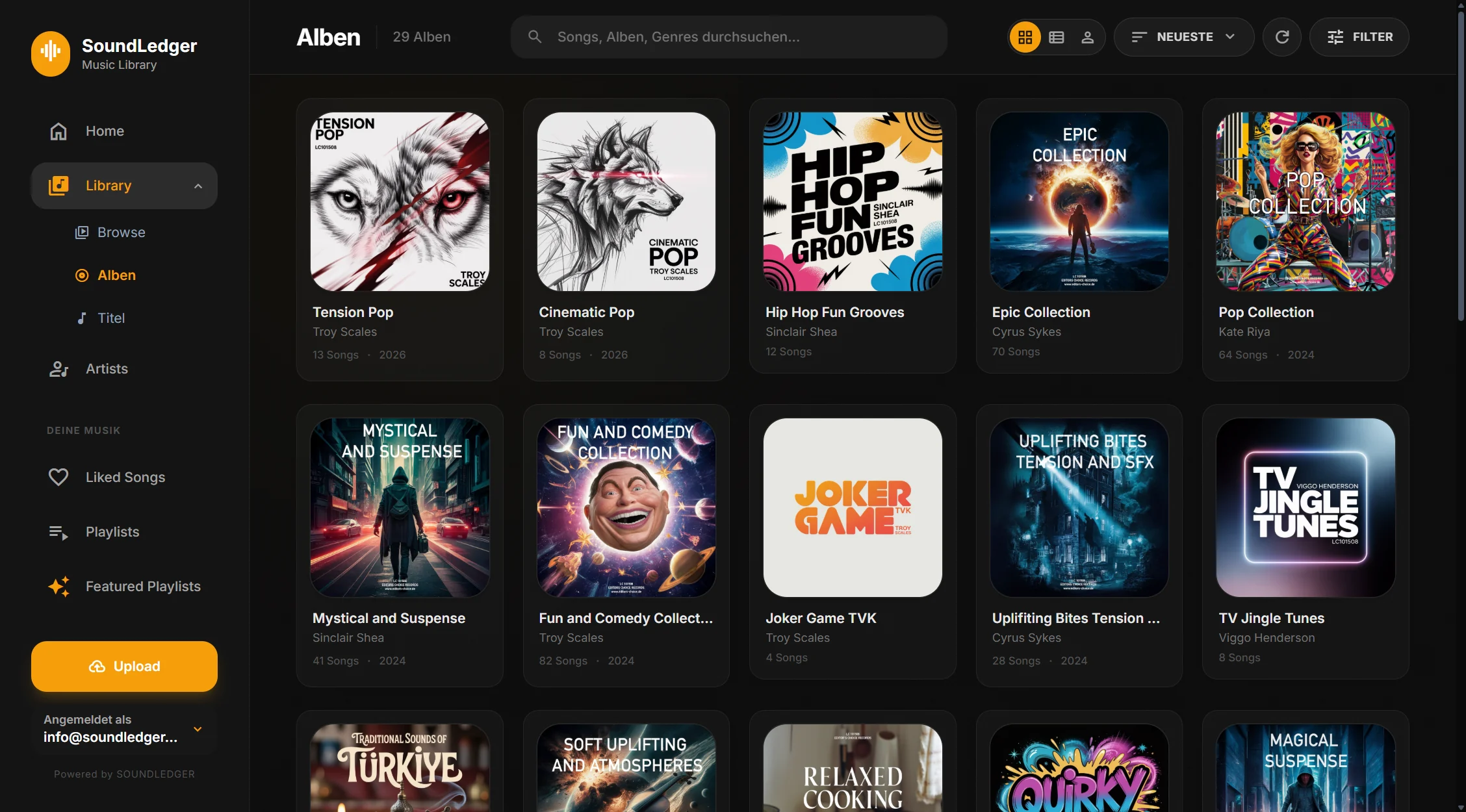Click the Library music icon
Screen dimensions: 1466x812
tap(58, 186)
